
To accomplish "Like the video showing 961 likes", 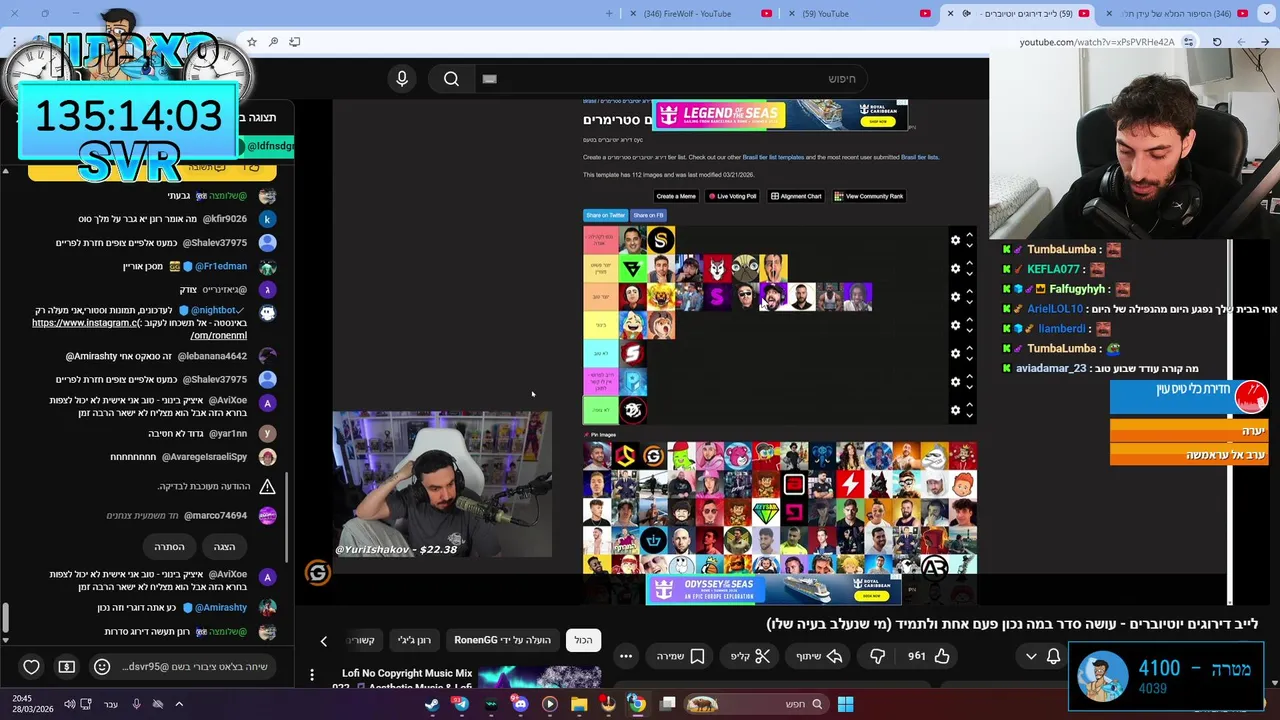I will point(929,656).
